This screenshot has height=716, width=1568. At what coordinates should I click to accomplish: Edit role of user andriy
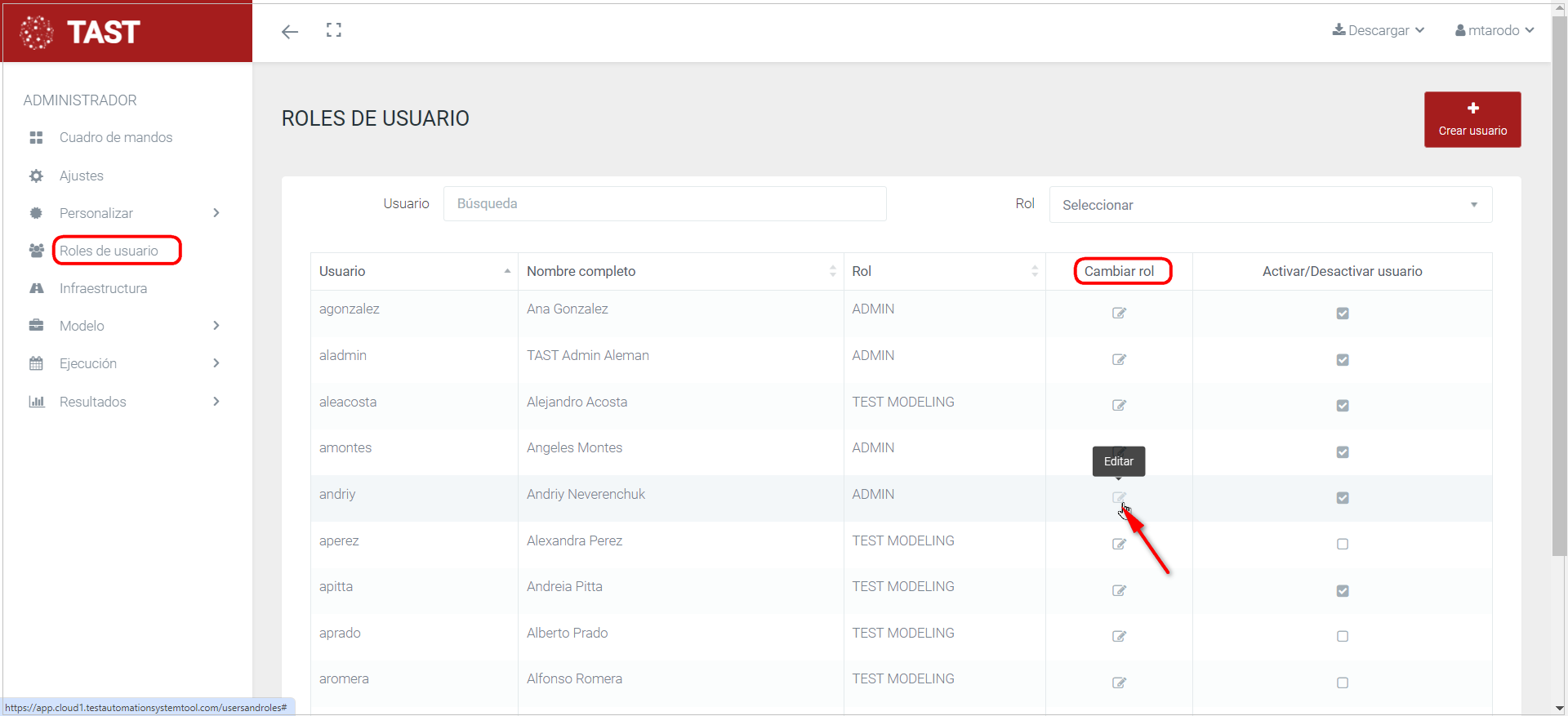tap(1119, 497)
